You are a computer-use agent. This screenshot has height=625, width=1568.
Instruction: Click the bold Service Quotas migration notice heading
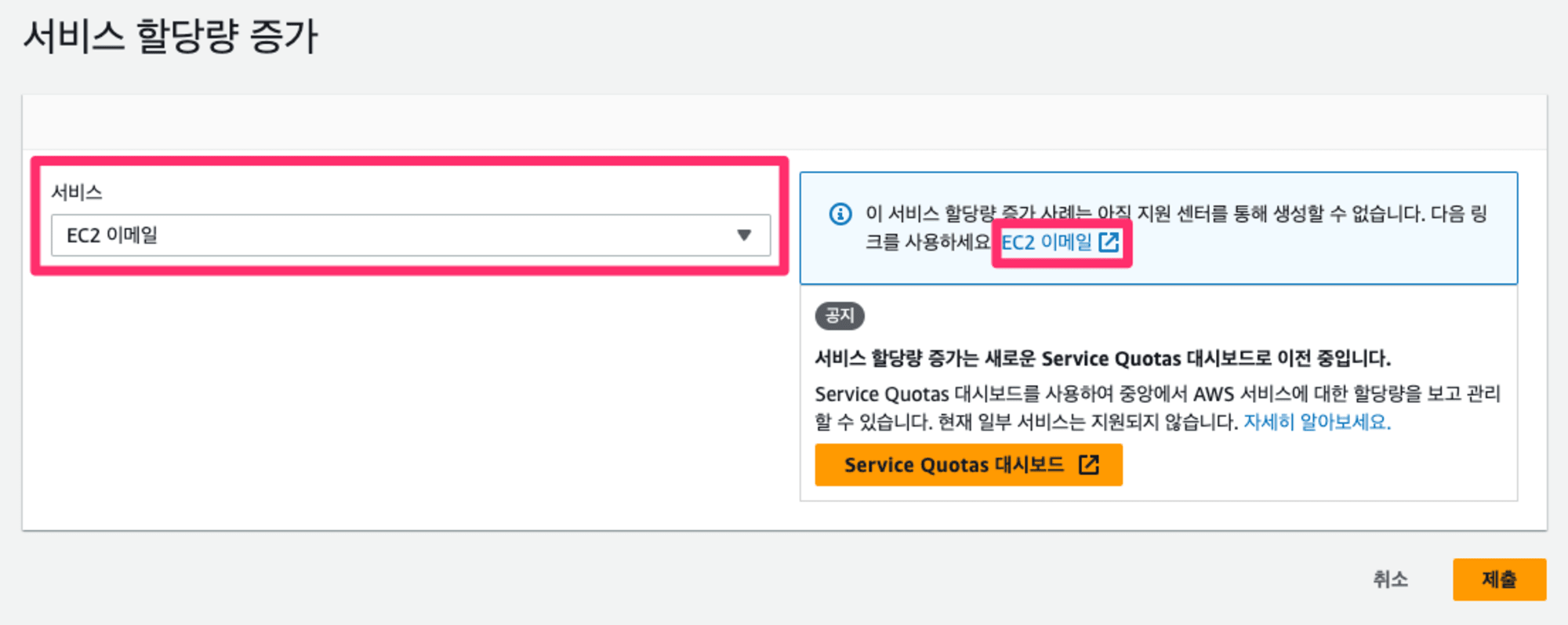pos(1103,358)
